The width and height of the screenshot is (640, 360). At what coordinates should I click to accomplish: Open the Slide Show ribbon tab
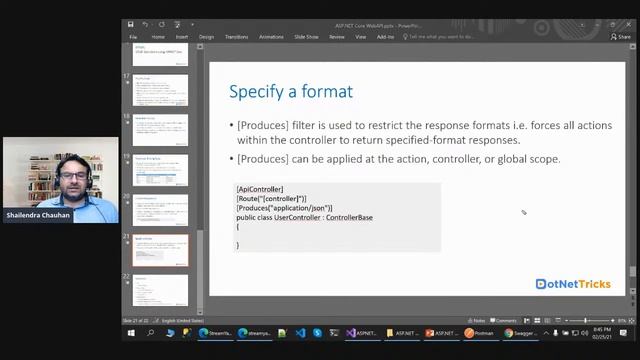(x=306, y=37)
